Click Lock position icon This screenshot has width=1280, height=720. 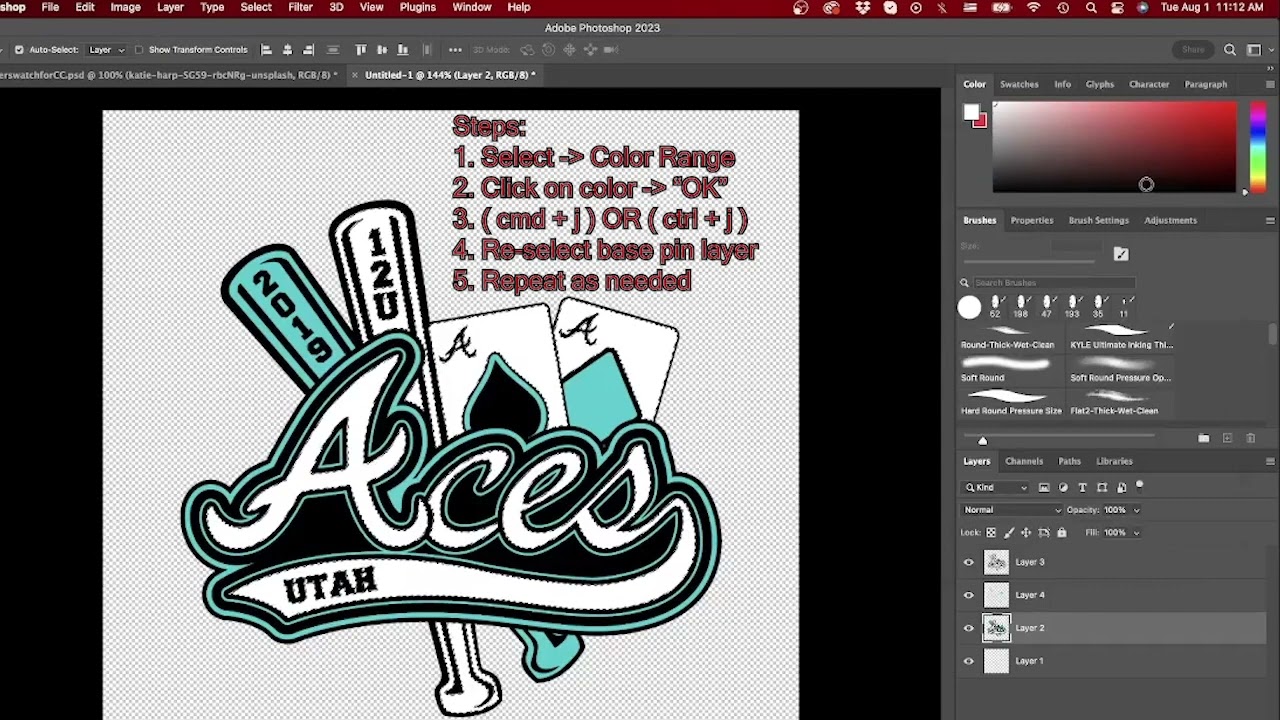click(x=1026, y=533)
